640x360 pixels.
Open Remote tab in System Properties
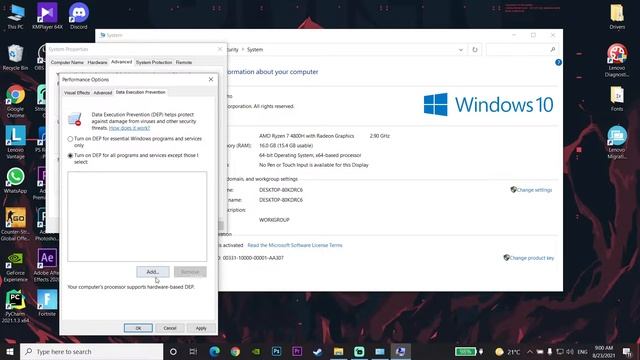(x=184, y=62)
